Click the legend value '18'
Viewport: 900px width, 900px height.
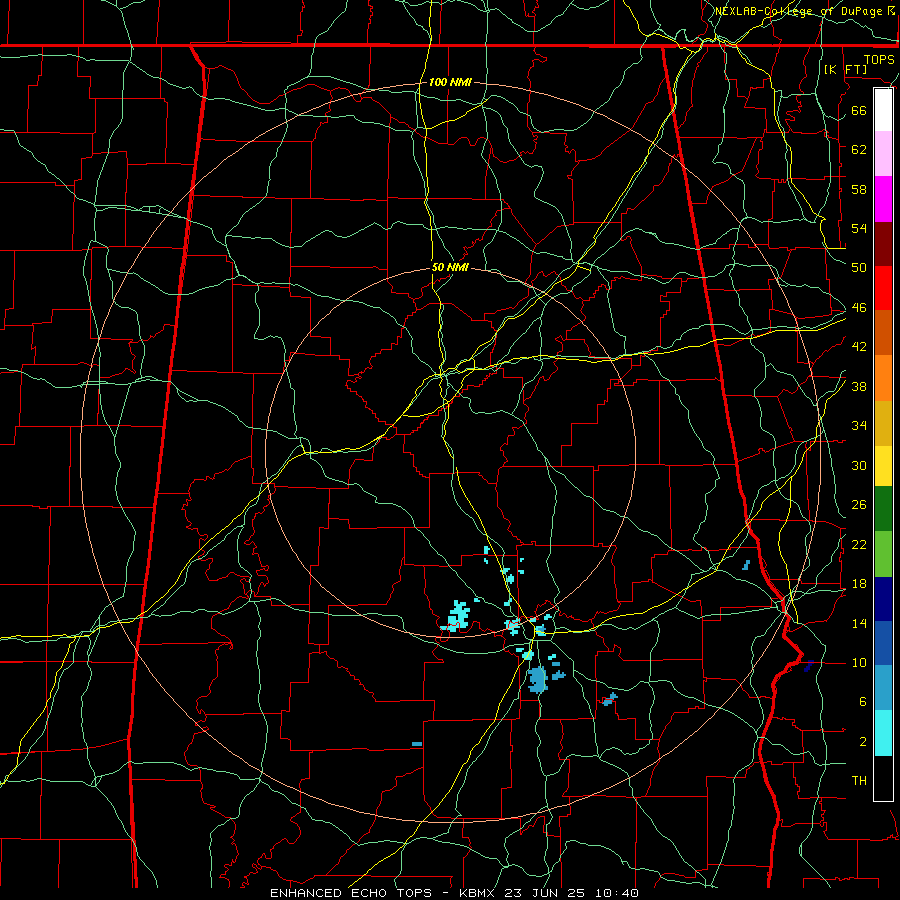pos(859,584)
